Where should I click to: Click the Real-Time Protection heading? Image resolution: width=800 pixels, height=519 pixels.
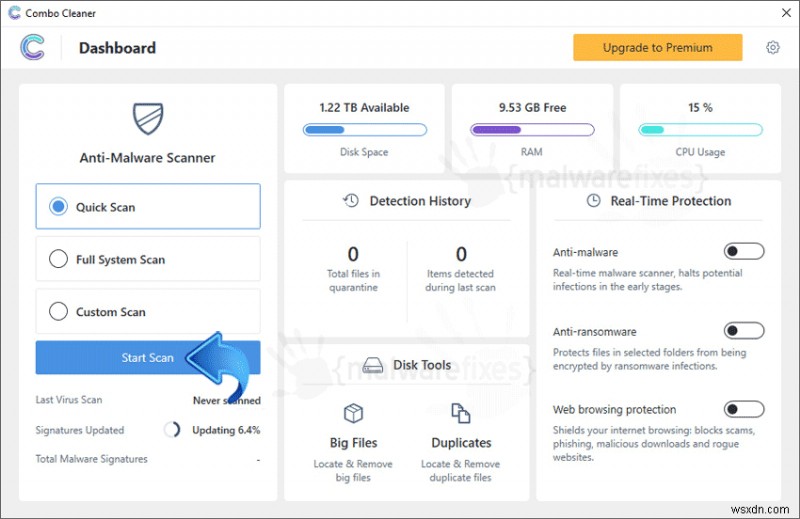pyautogui.click(x=670, y=201)
